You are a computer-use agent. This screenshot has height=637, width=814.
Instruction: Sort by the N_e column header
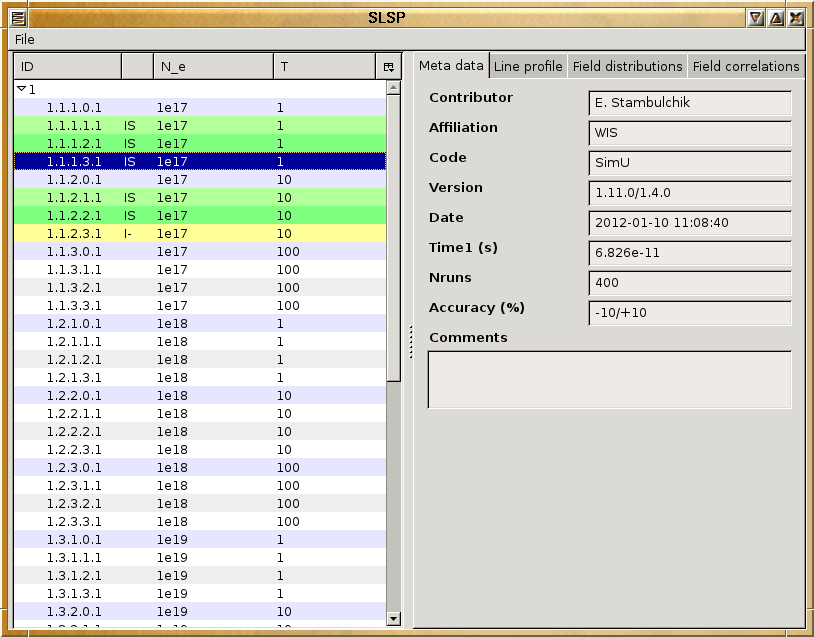coord(212,67)
